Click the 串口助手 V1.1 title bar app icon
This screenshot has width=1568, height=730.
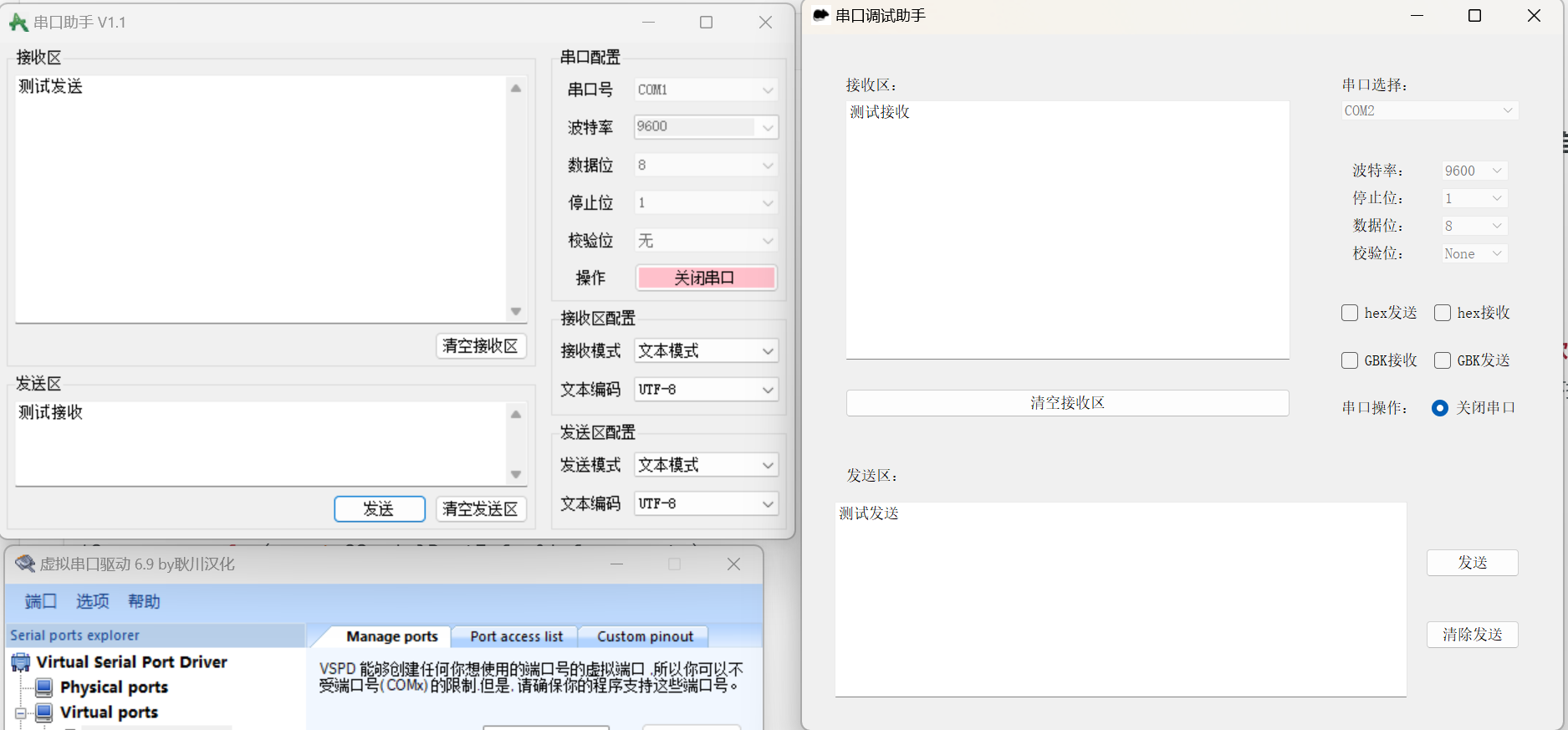point(18,23)
